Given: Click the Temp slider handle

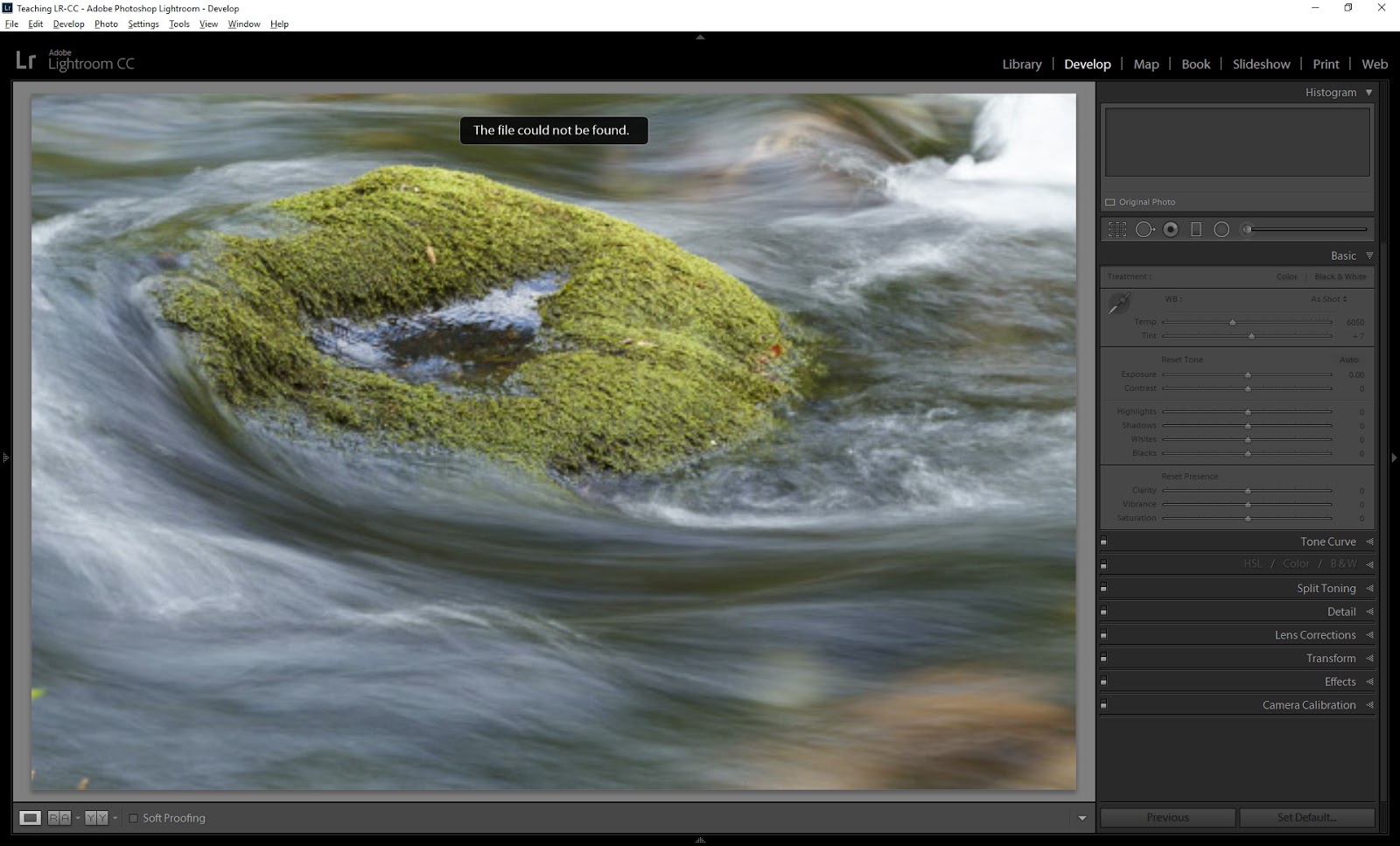Looking at the screenshot, I should tap(1233, 322).
